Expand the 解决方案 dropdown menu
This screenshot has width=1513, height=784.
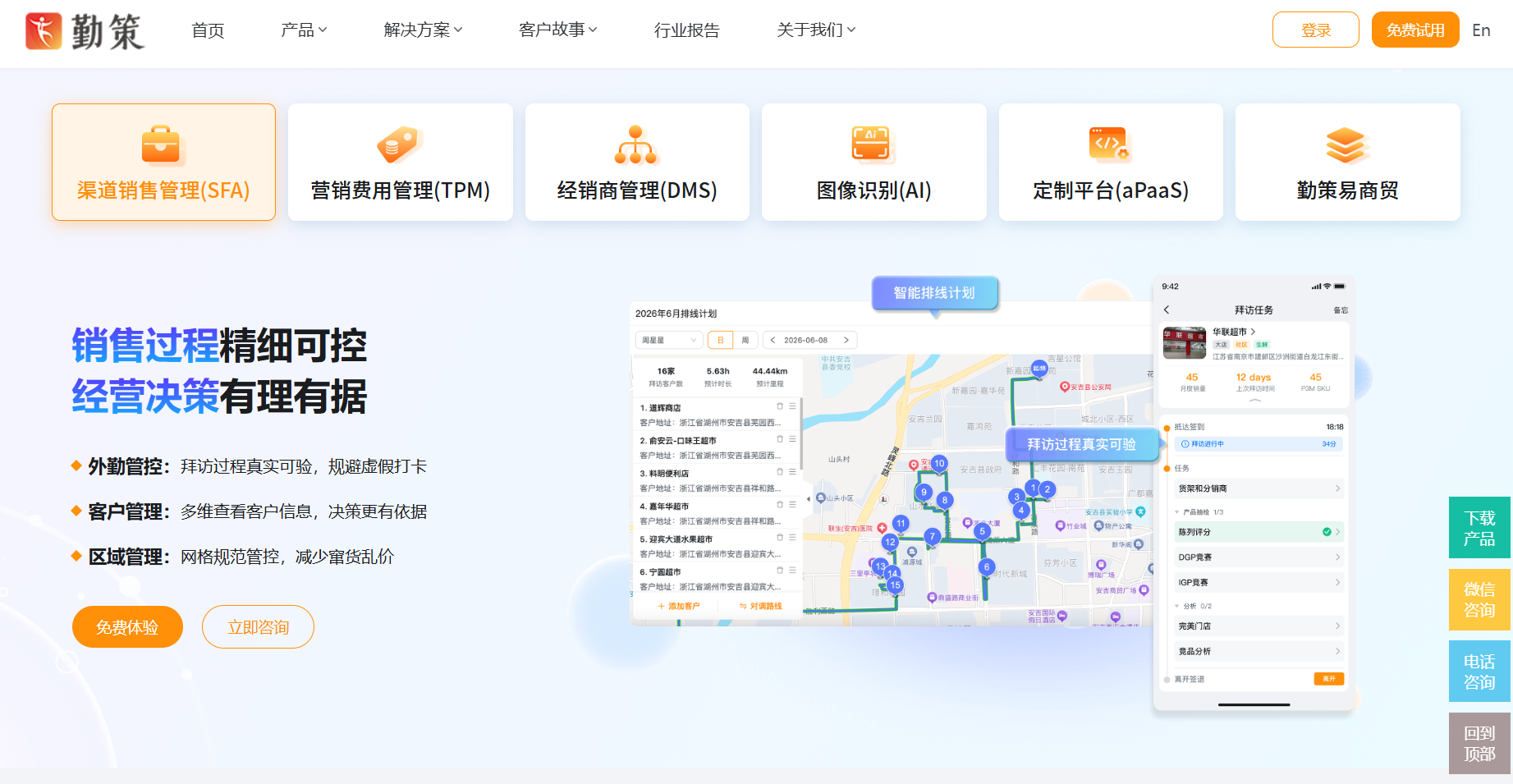click(423, 30)
